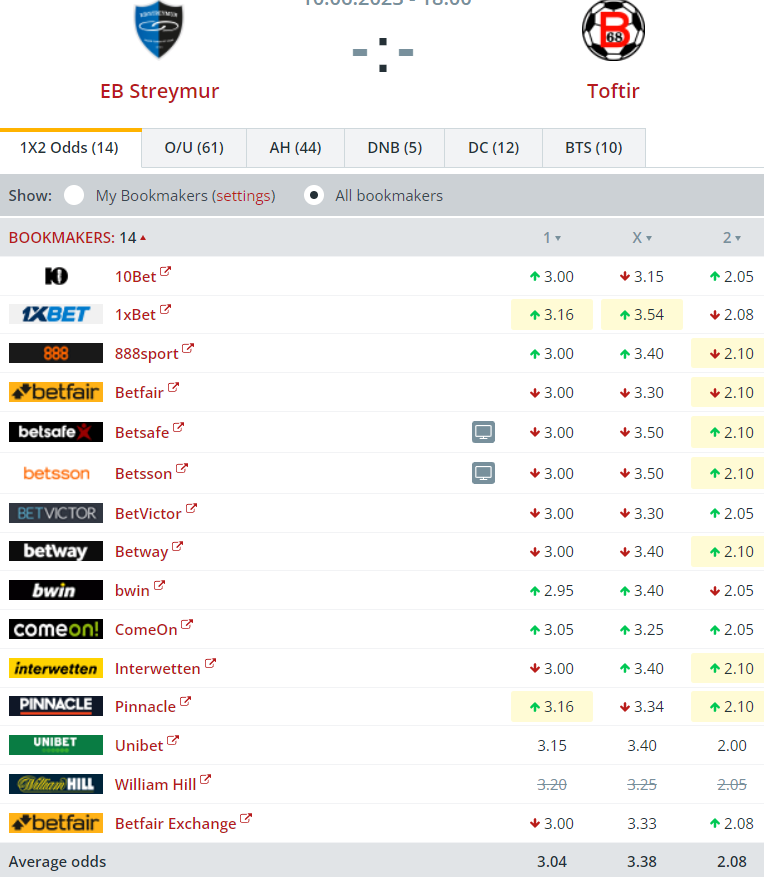Click the William Hill logo

point(56,784)
